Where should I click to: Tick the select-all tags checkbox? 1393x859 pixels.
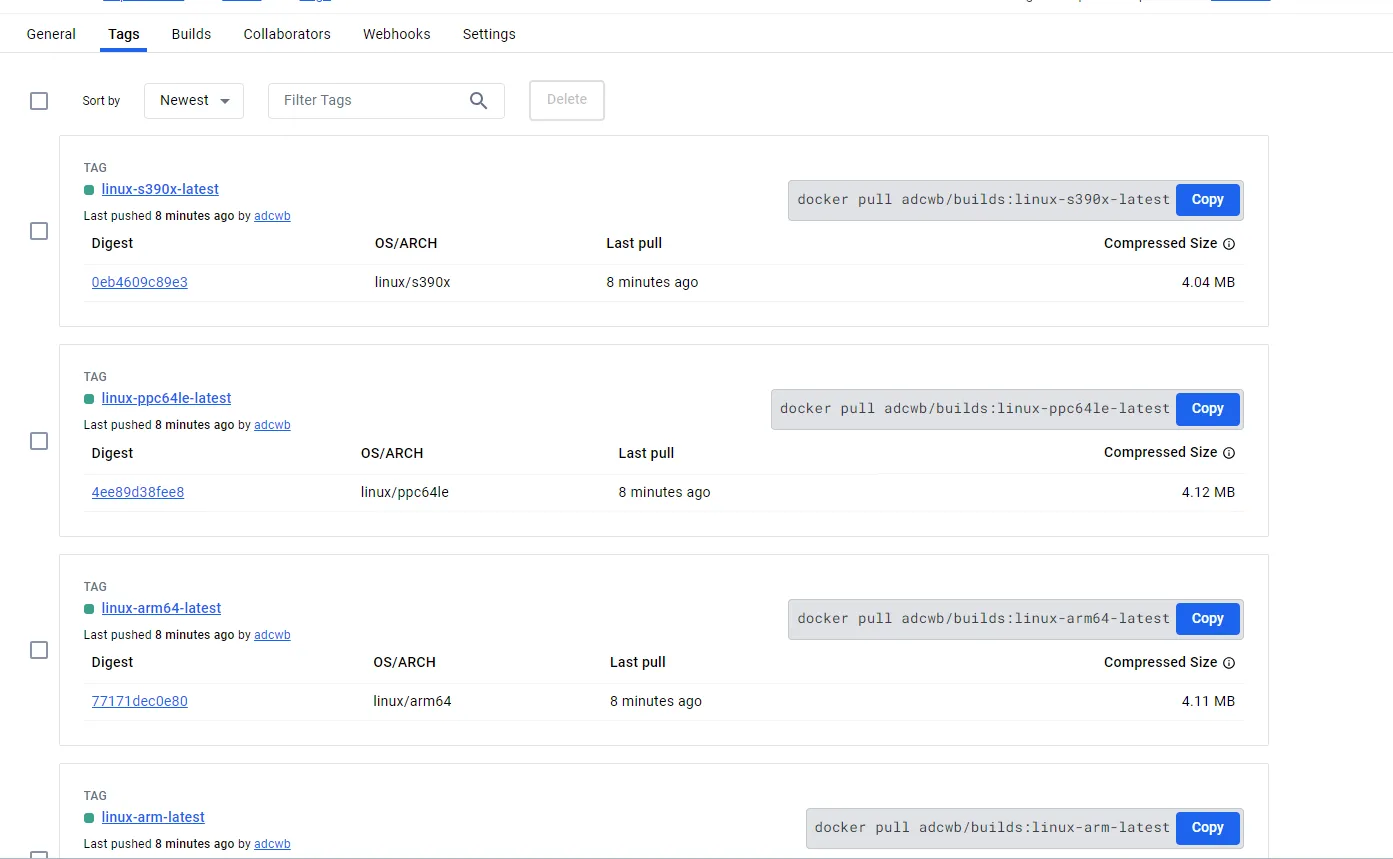[39, 101]
